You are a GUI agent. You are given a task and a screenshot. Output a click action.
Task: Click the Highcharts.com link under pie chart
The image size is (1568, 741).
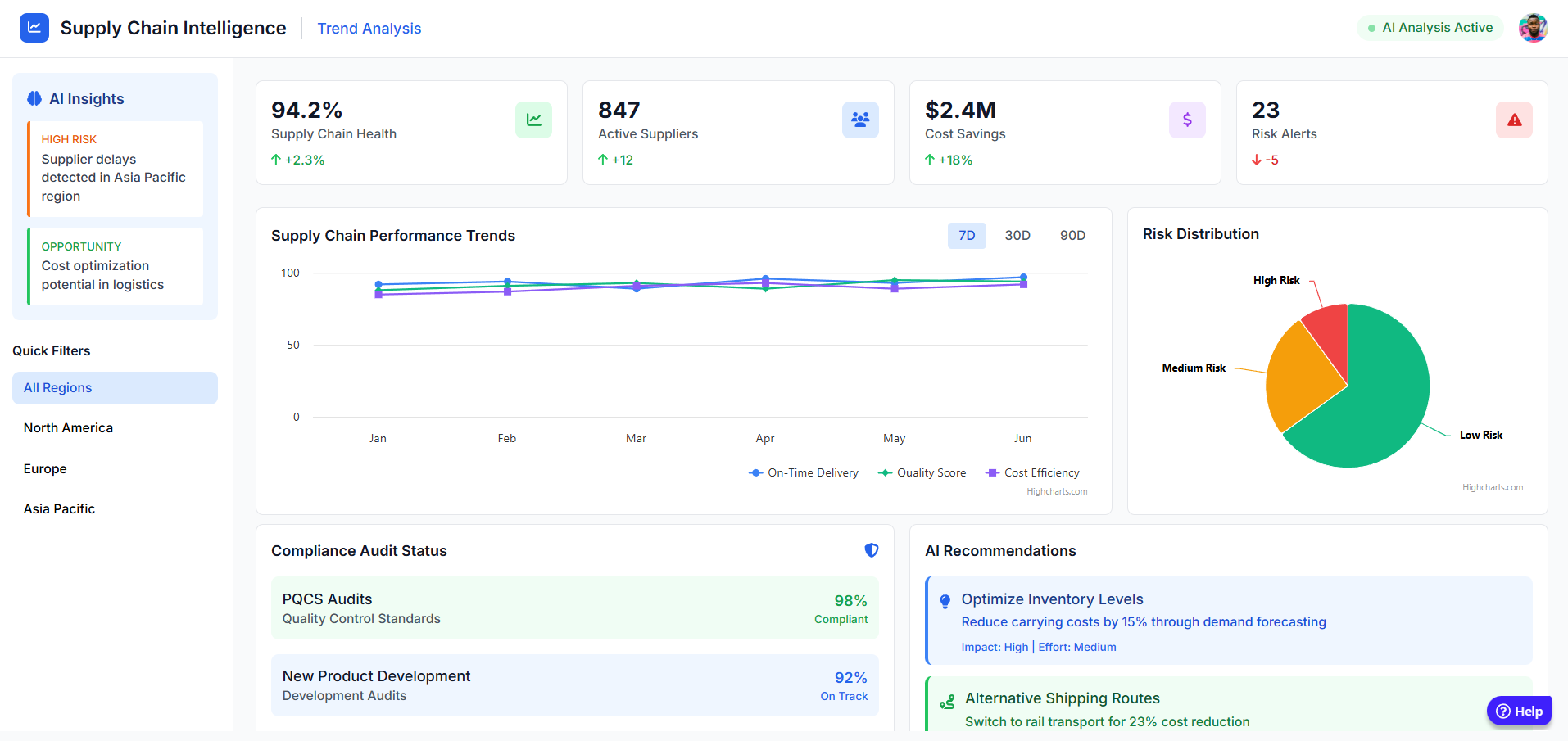pos(1493,487)
